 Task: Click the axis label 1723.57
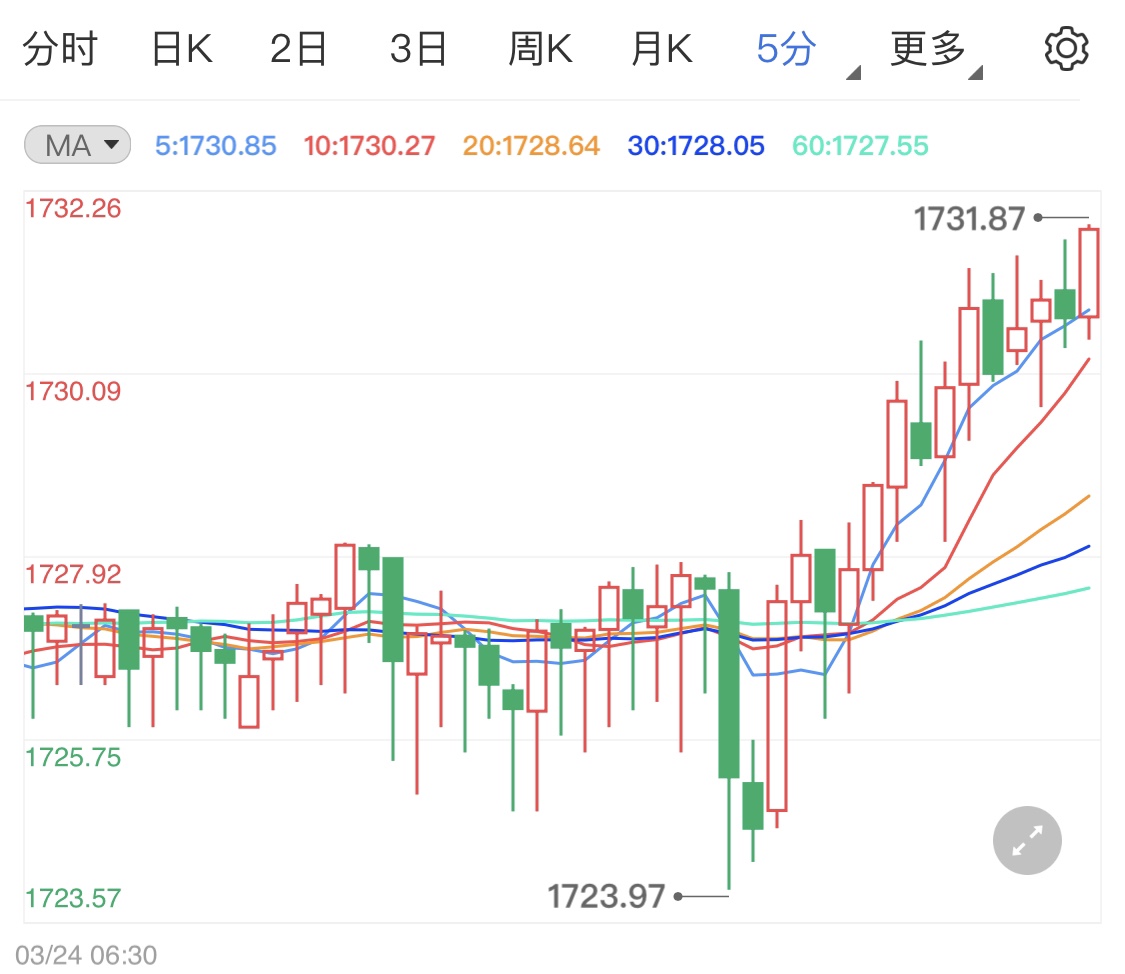click(73, 898)
